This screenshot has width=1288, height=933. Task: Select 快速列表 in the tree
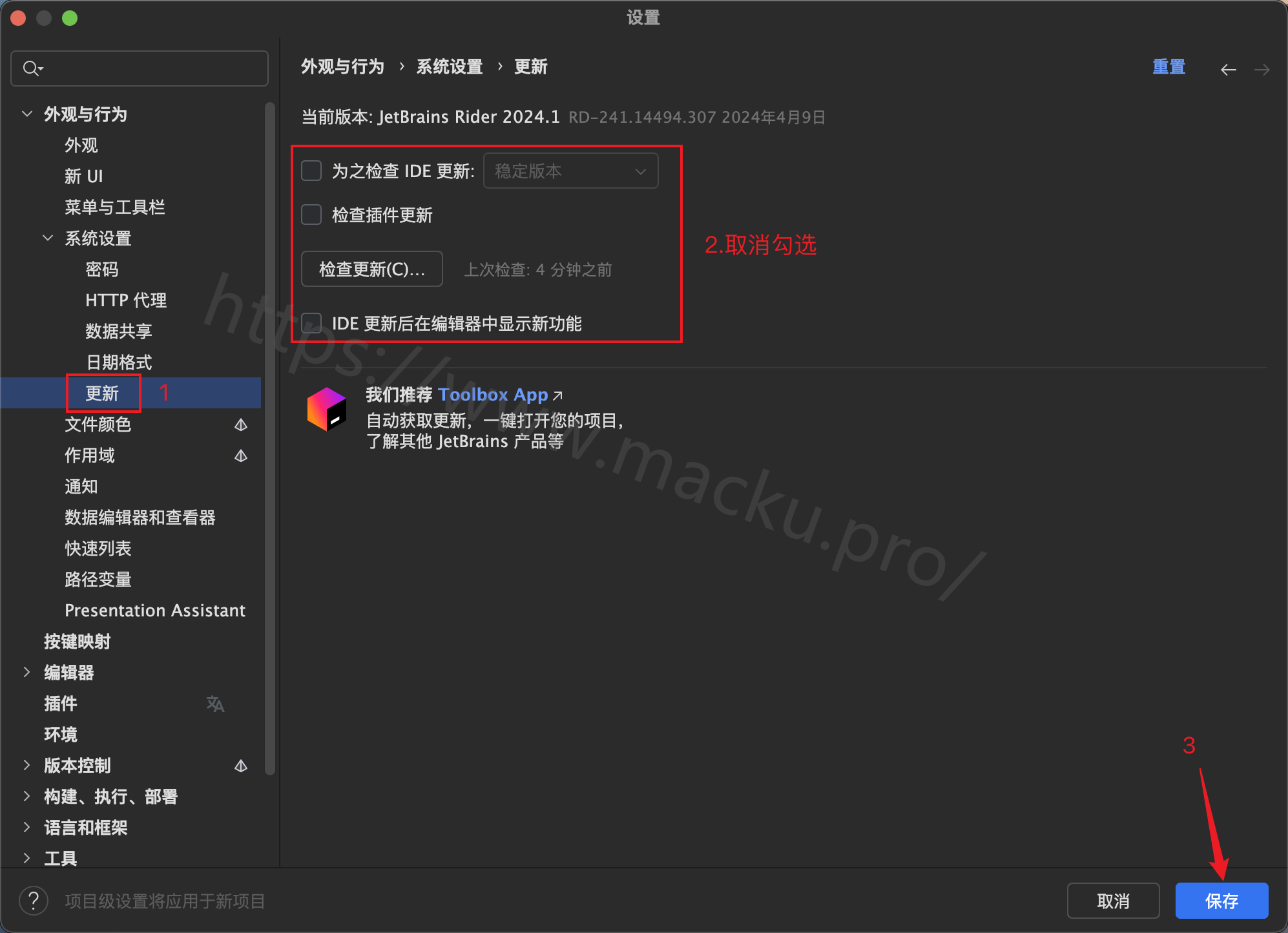click(x=98, y=549)
